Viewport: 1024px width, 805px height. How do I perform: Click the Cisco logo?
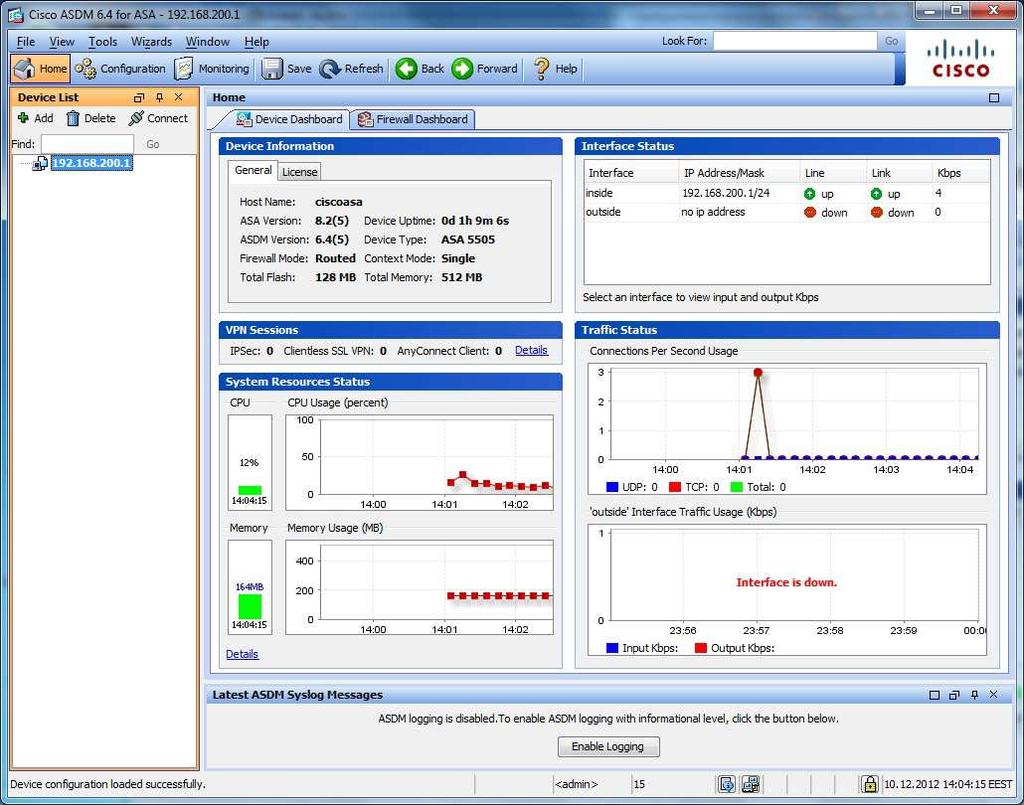(x=961, y=59)
